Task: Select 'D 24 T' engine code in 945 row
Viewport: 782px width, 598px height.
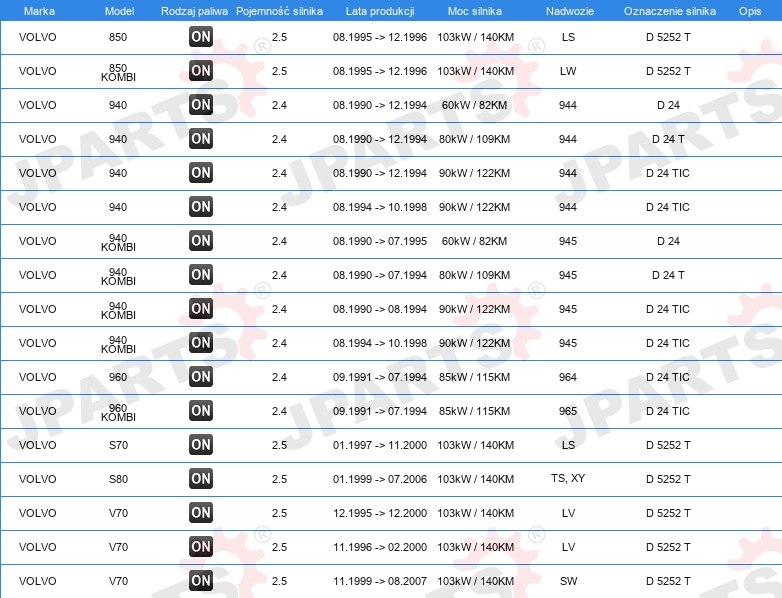Action: pyautogui.click(x=668, y=275)
